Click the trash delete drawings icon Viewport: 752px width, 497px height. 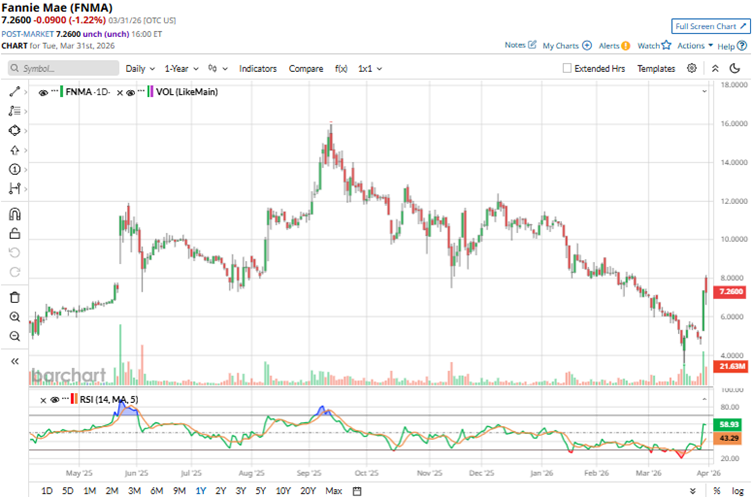[15, 297]
